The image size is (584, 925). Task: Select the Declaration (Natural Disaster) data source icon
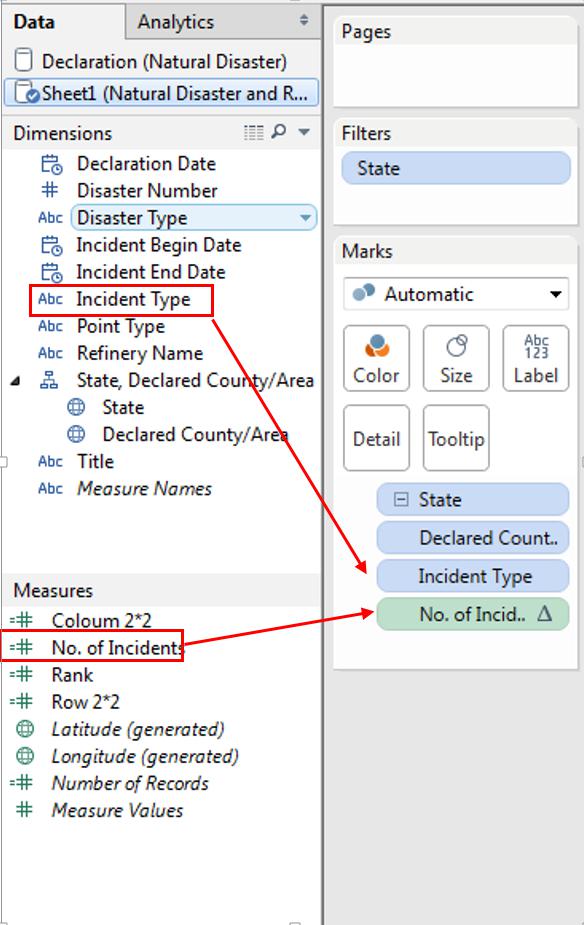click(x=23, y=61)
